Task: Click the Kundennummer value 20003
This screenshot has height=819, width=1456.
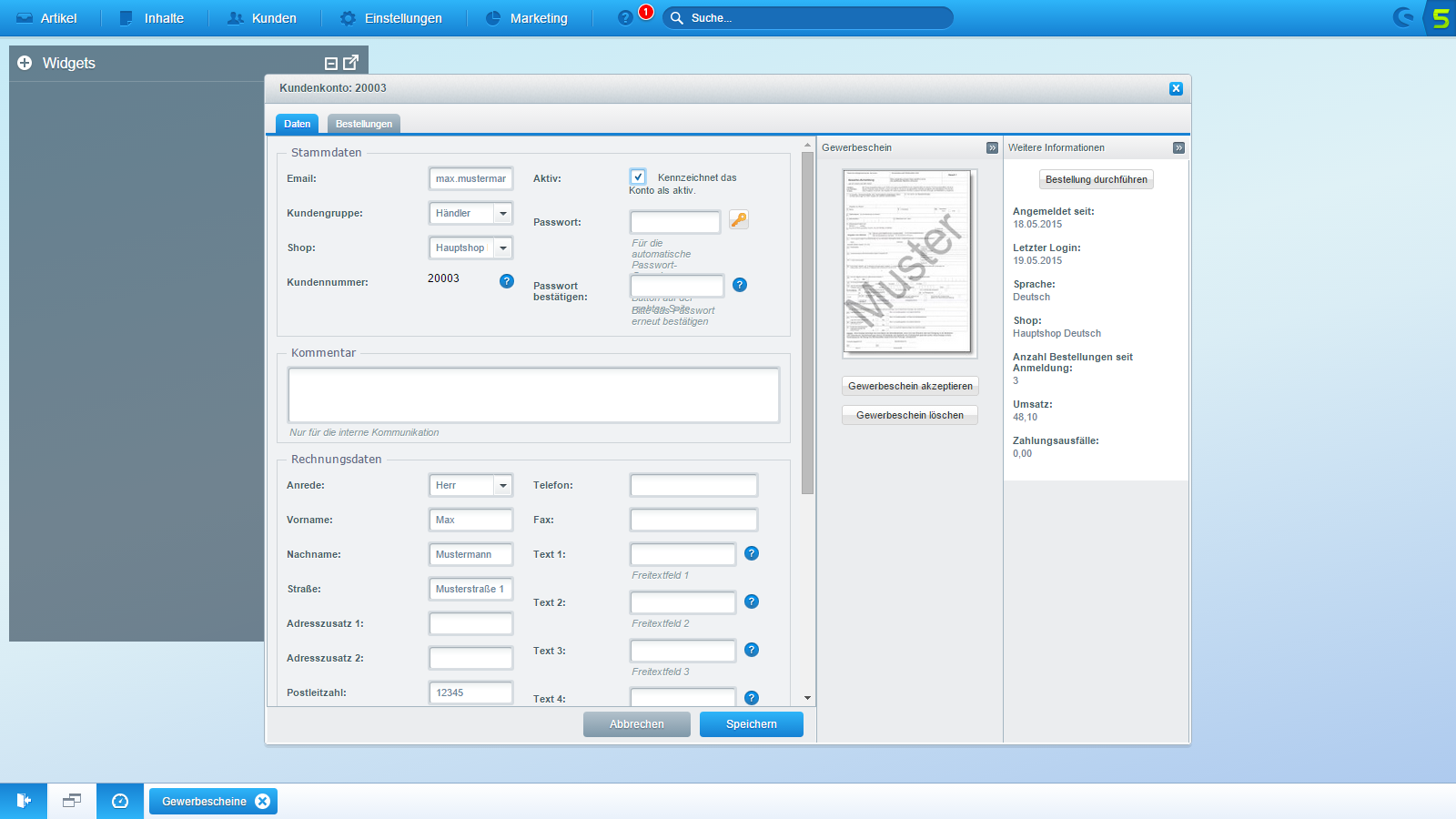Action: [x=443, y=278]
